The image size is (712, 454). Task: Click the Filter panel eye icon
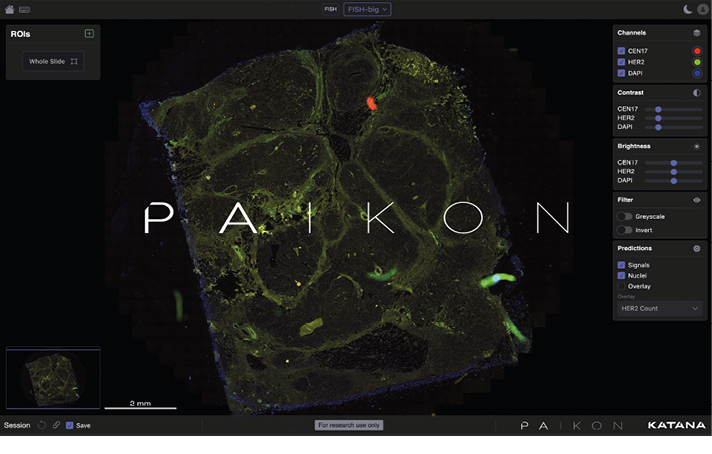pyautogui.click(x=697, y=200)
